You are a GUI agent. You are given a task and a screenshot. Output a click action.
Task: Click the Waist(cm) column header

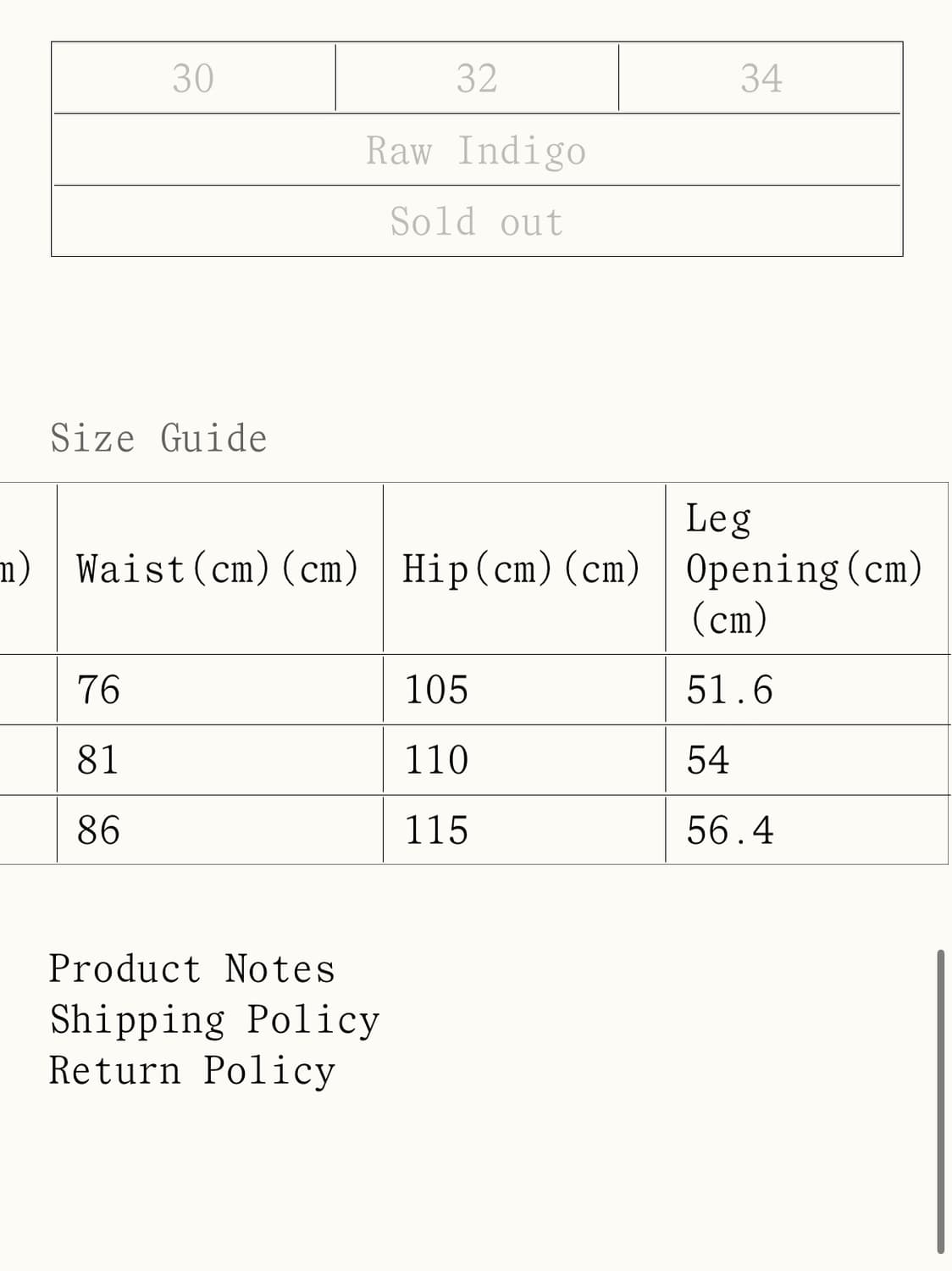219,569
